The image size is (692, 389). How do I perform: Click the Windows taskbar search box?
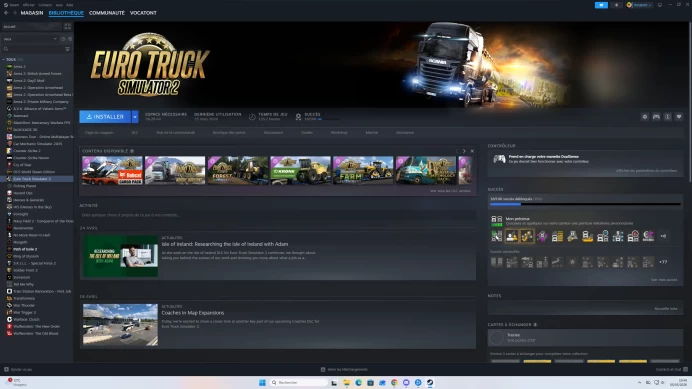coord(298,382)
